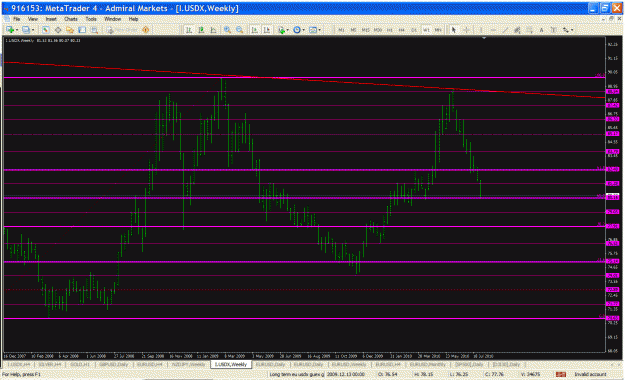Open the Tools menu
625x380 pixels.
[x=91, y=19]
